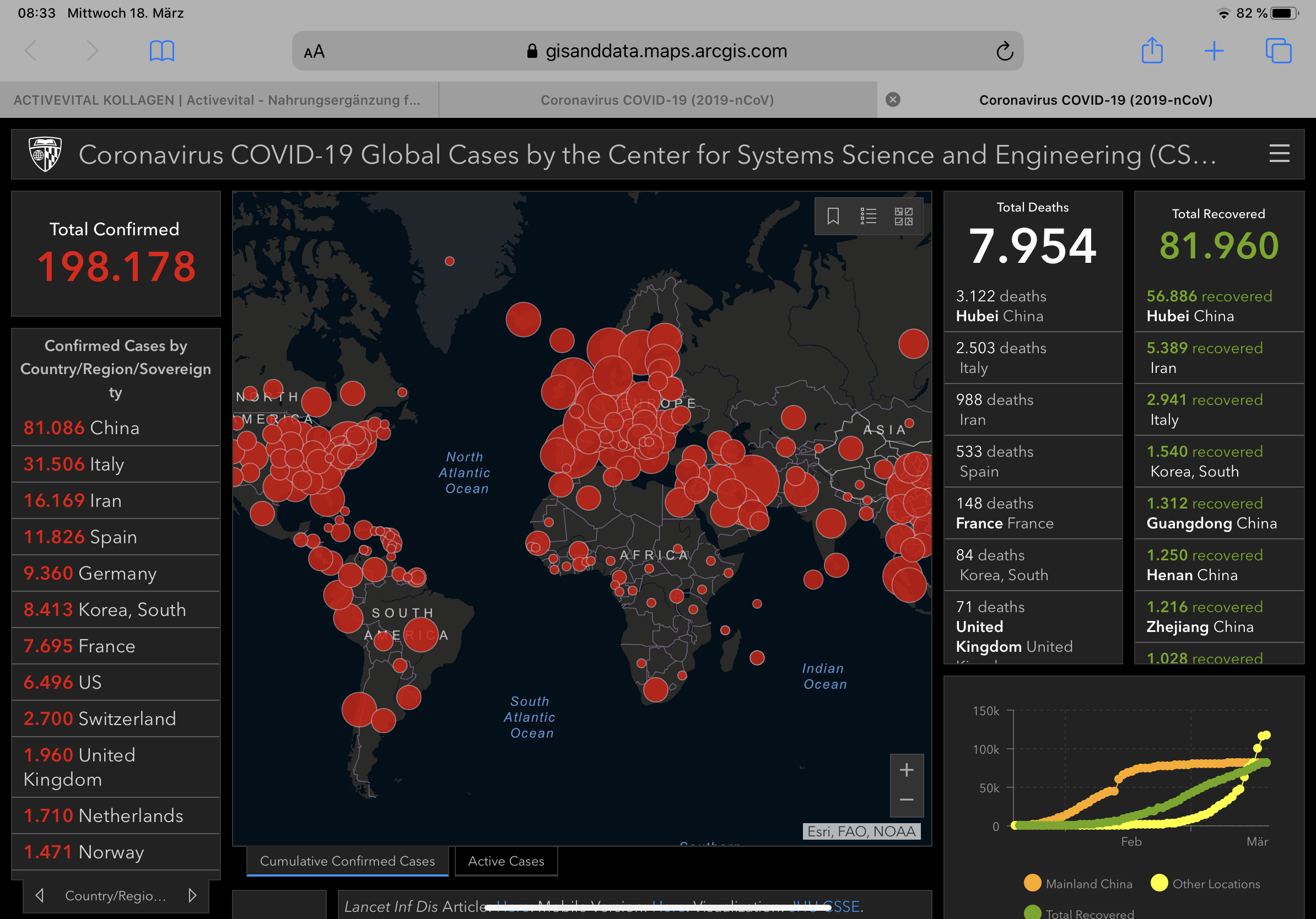Switch to middle Coronavirus COVID-19 tab
The width and height of the screenshot is (1316, 919).
pos(657,100)
